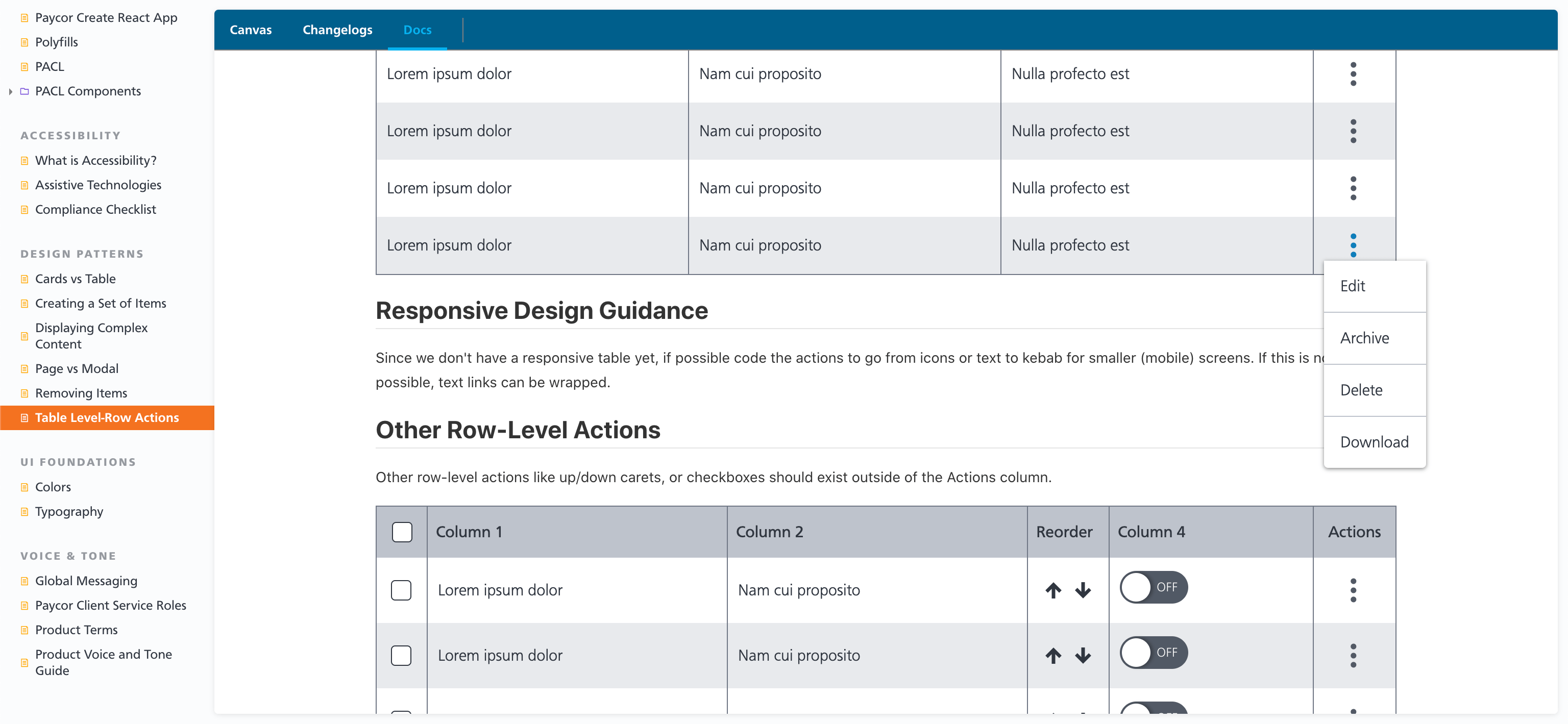The width and height of the screenshot is (1568, 724).
Task: Move the first row up using the up arrow
Action: [x=1052, y=589]
